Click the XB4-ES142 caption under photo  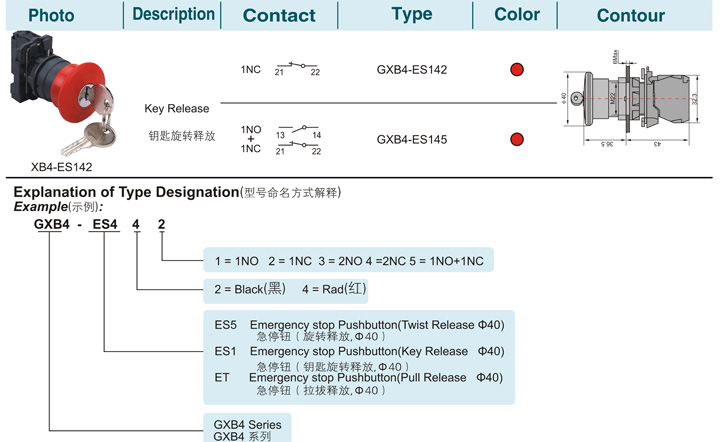62,167
